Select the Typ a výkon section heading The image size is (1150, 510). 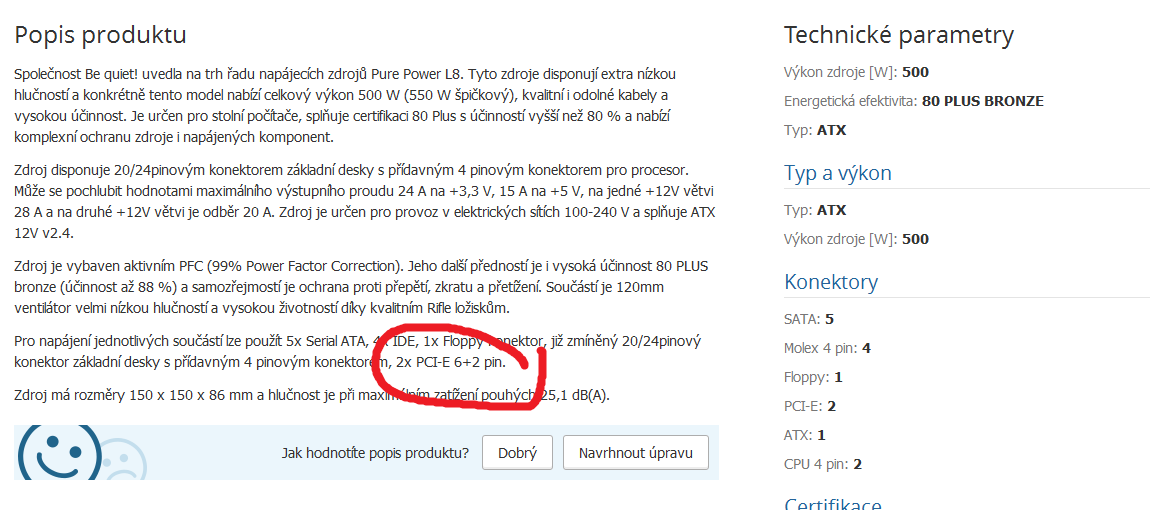838,173
